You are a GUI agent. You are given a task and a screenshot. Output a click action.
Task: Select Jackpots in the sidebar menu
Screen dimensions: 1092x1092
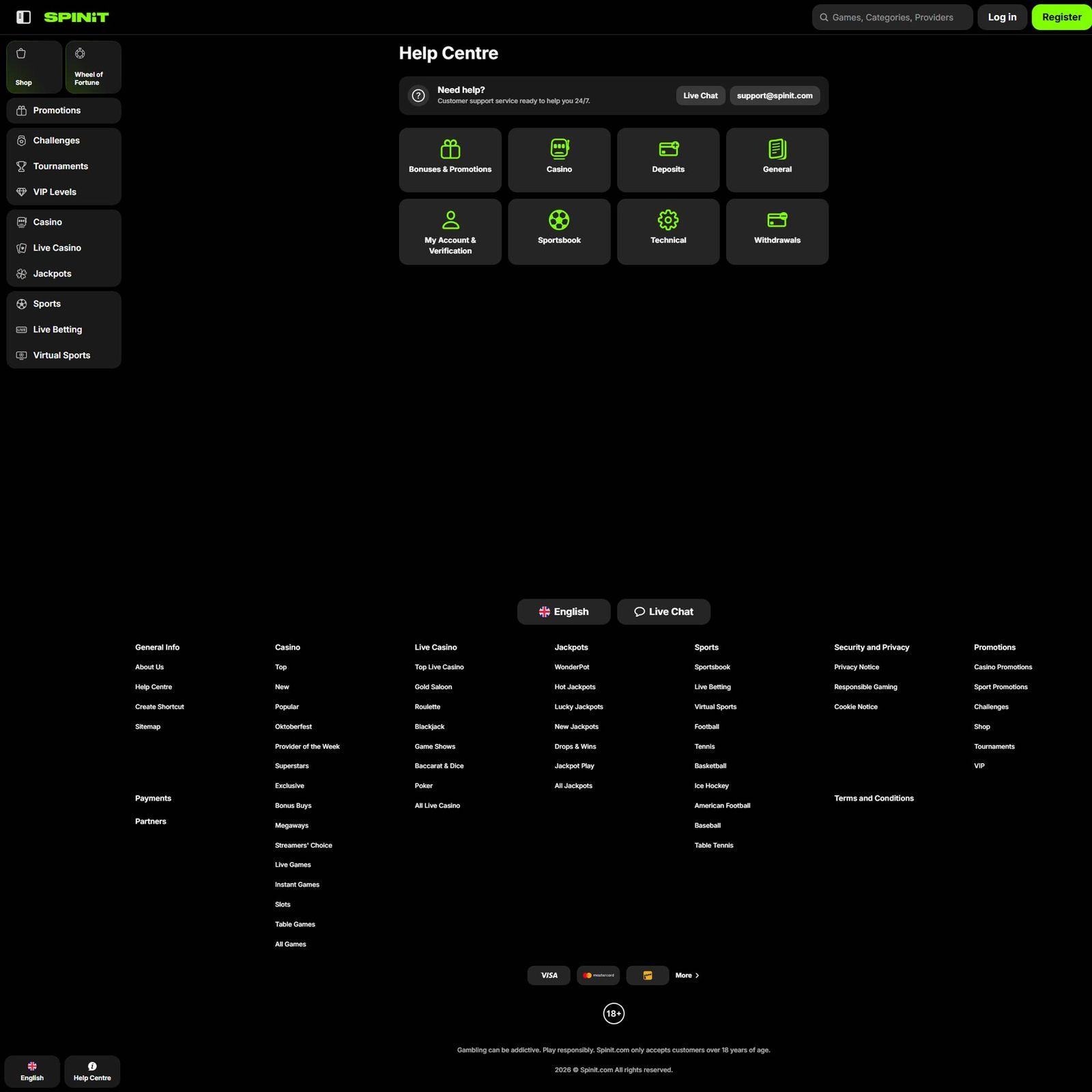pos(63,274)
